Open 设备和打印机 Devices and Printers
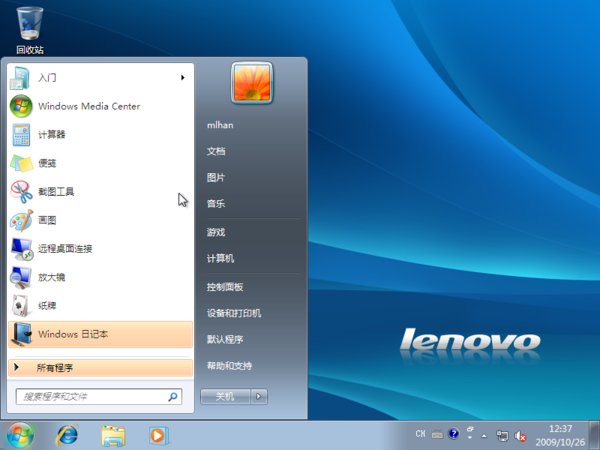 coord(234,313)
